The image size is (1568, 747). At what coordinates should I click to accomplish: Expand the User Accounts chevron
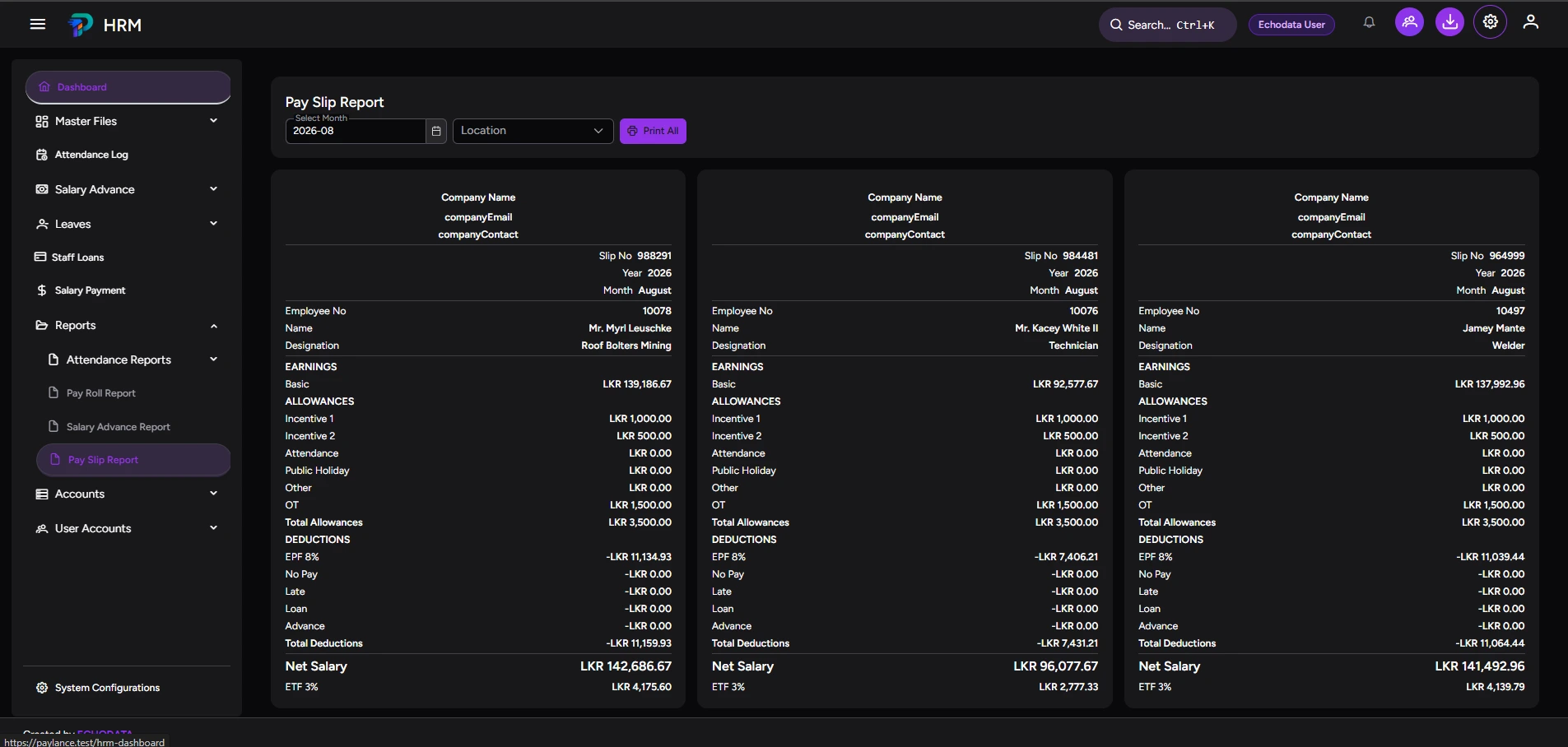click(x=214, y=528)
